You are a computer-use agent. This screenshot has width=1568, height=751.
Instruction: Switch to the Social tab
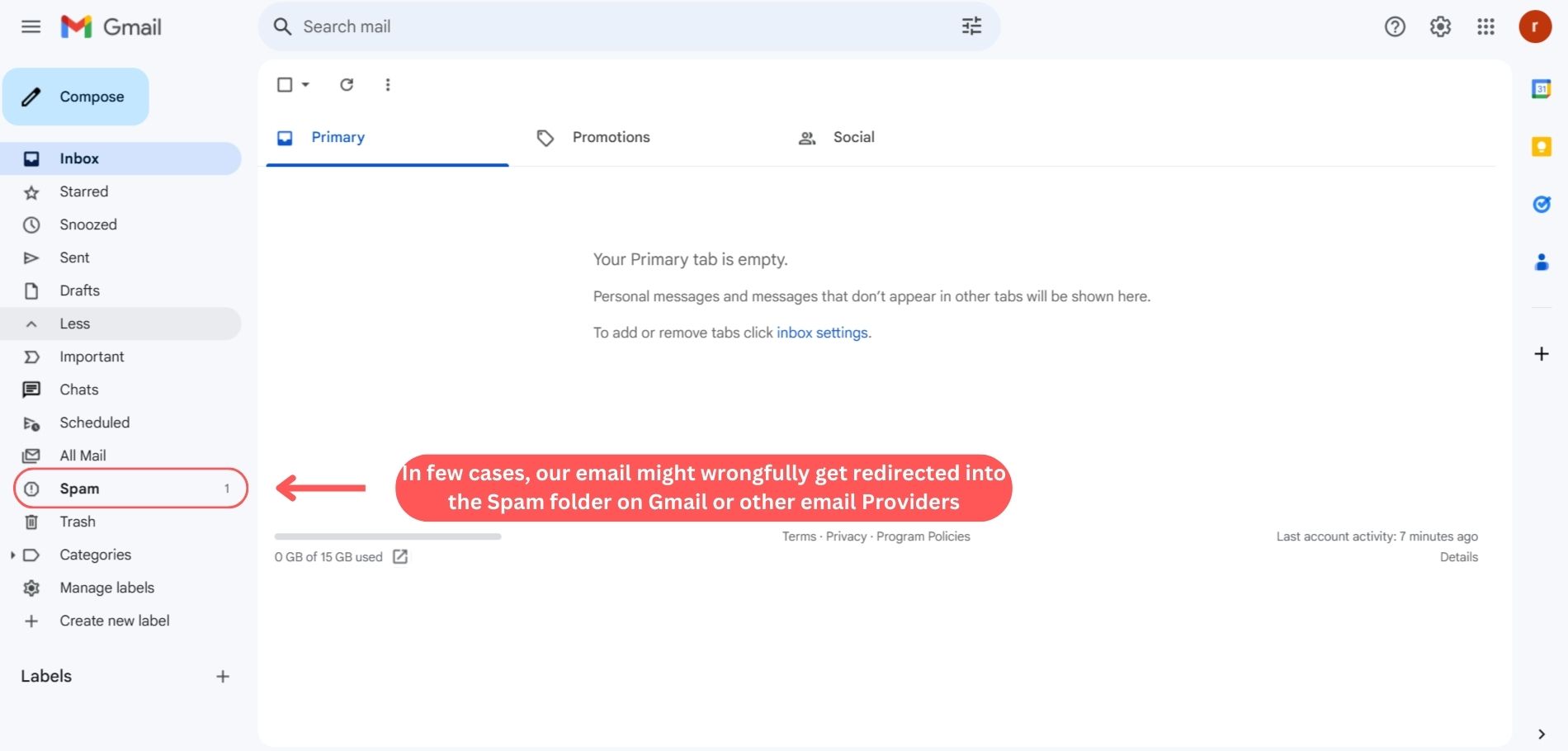point(853,137)
